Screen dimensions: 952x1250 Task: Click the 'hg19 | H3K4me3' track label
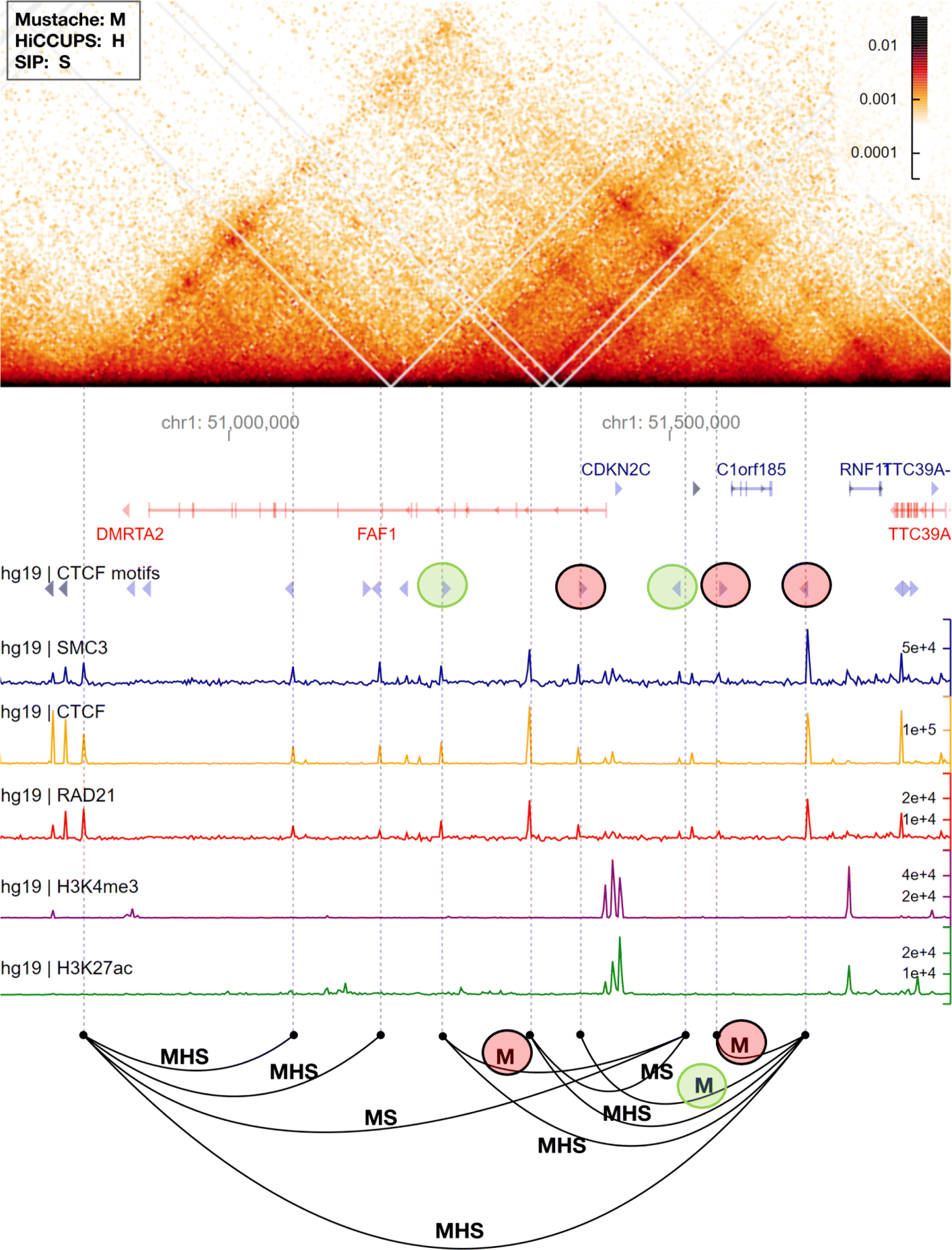click(x=69, y=887)
